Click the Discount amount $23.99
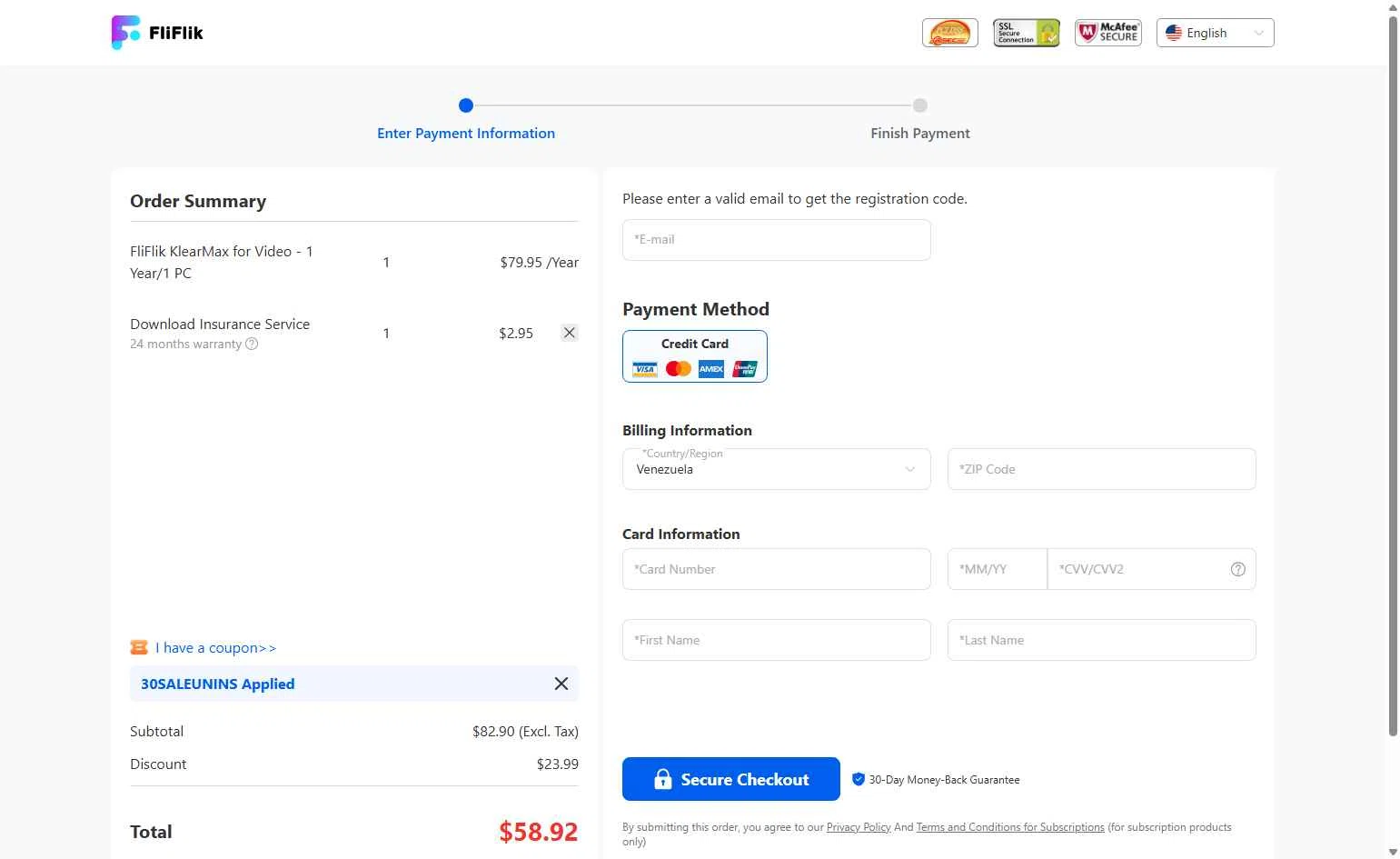The image size is (1400, 859). coord(558,764)
